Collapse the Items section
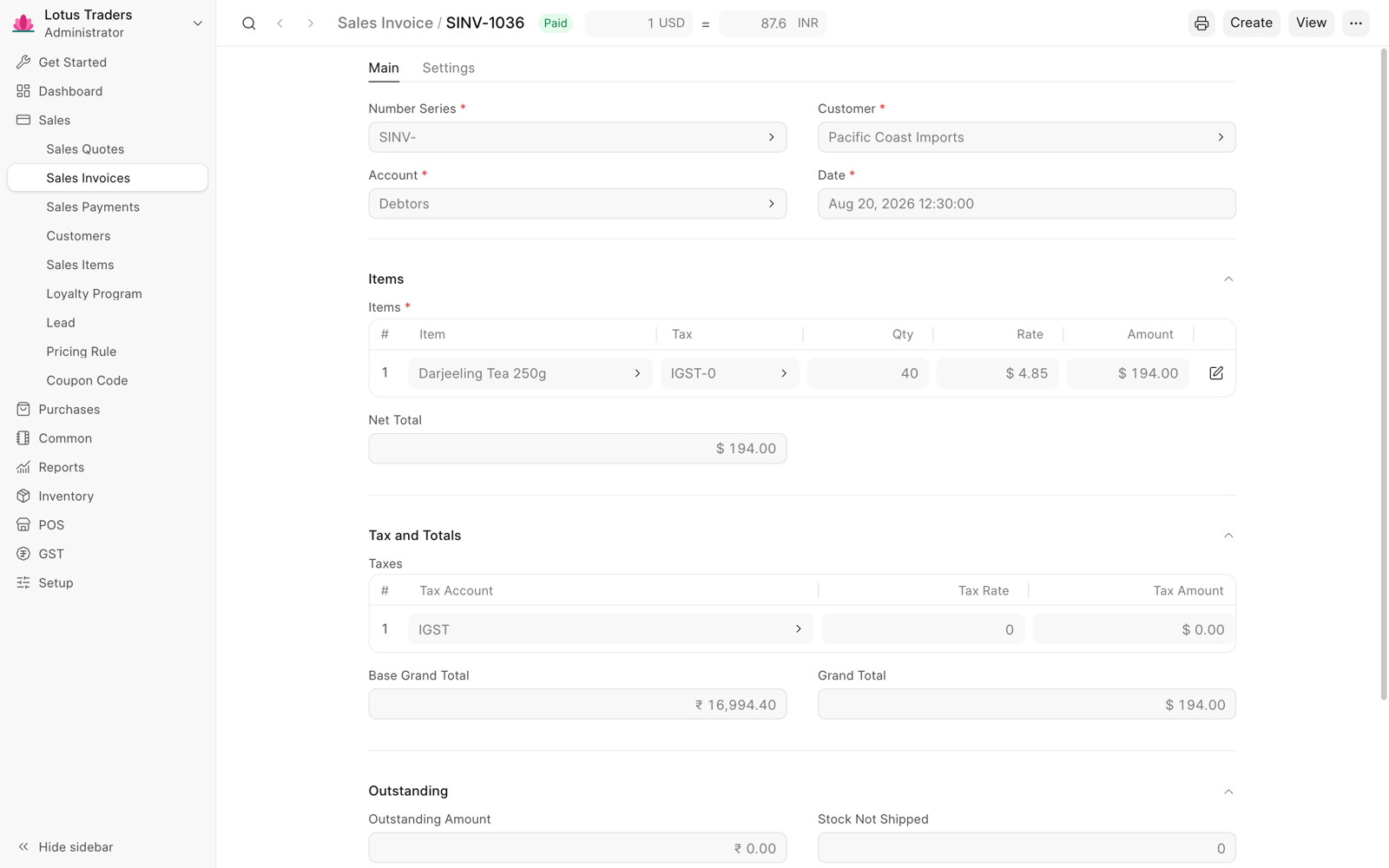The width and height of the screenshot is (1389, 868). pyautogui.click(x=1228, y=279)
